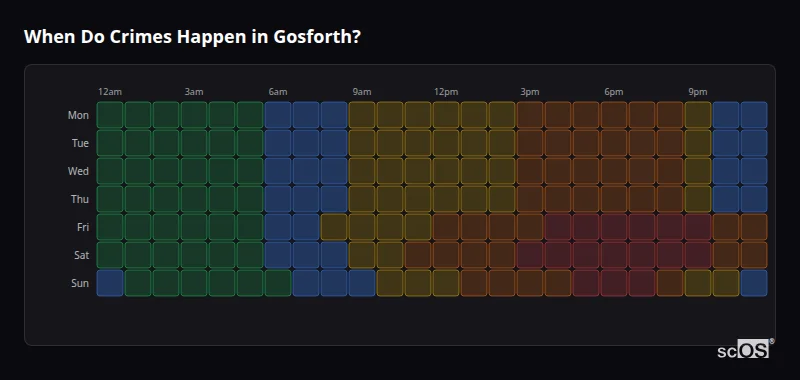Inspect the Saturday 9pm heatmap cell
The width and height of the screenshot is (800, 380).
[698, 255]
